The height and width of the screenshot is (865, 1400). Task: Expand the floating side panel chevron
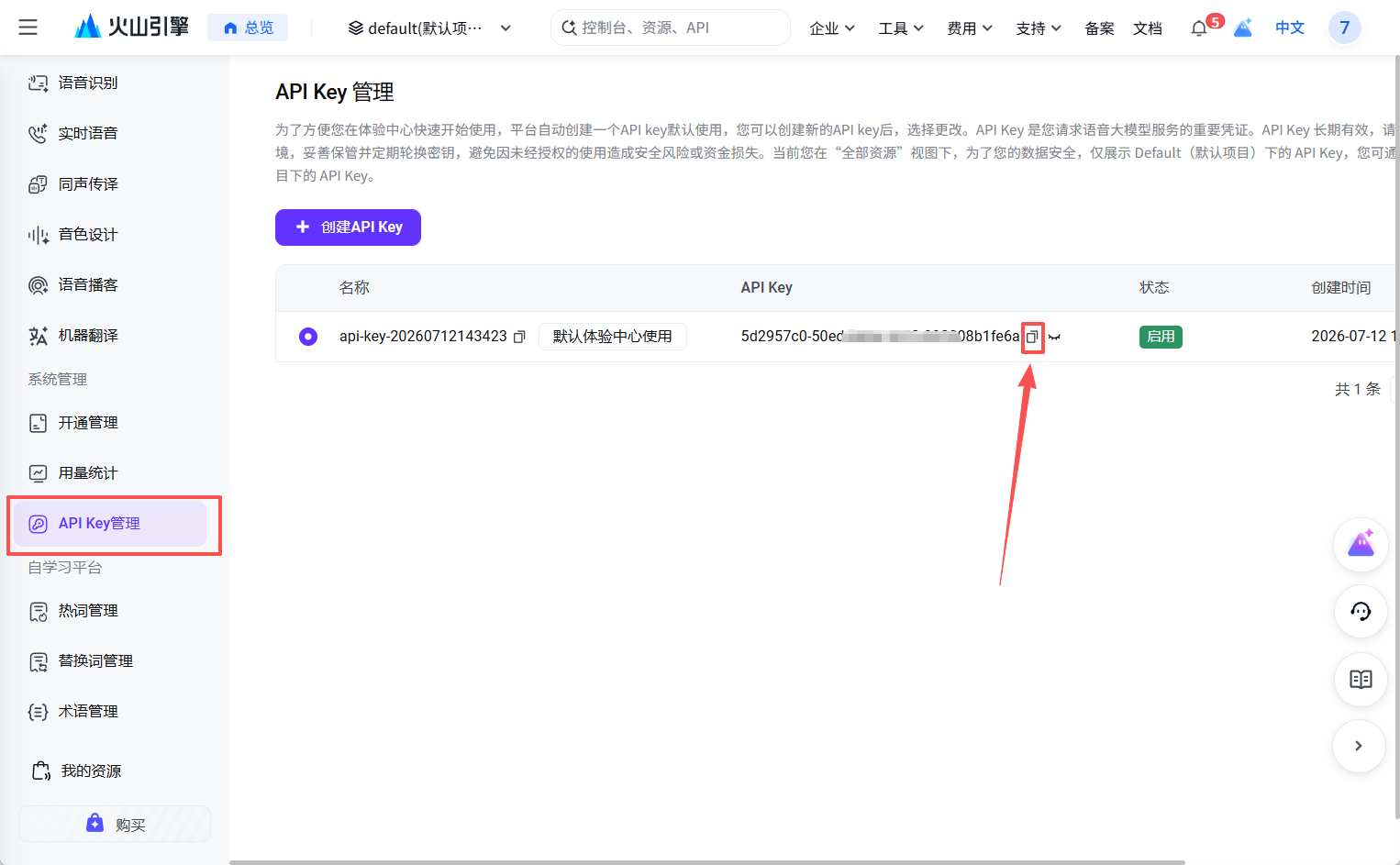[1359, 746]
